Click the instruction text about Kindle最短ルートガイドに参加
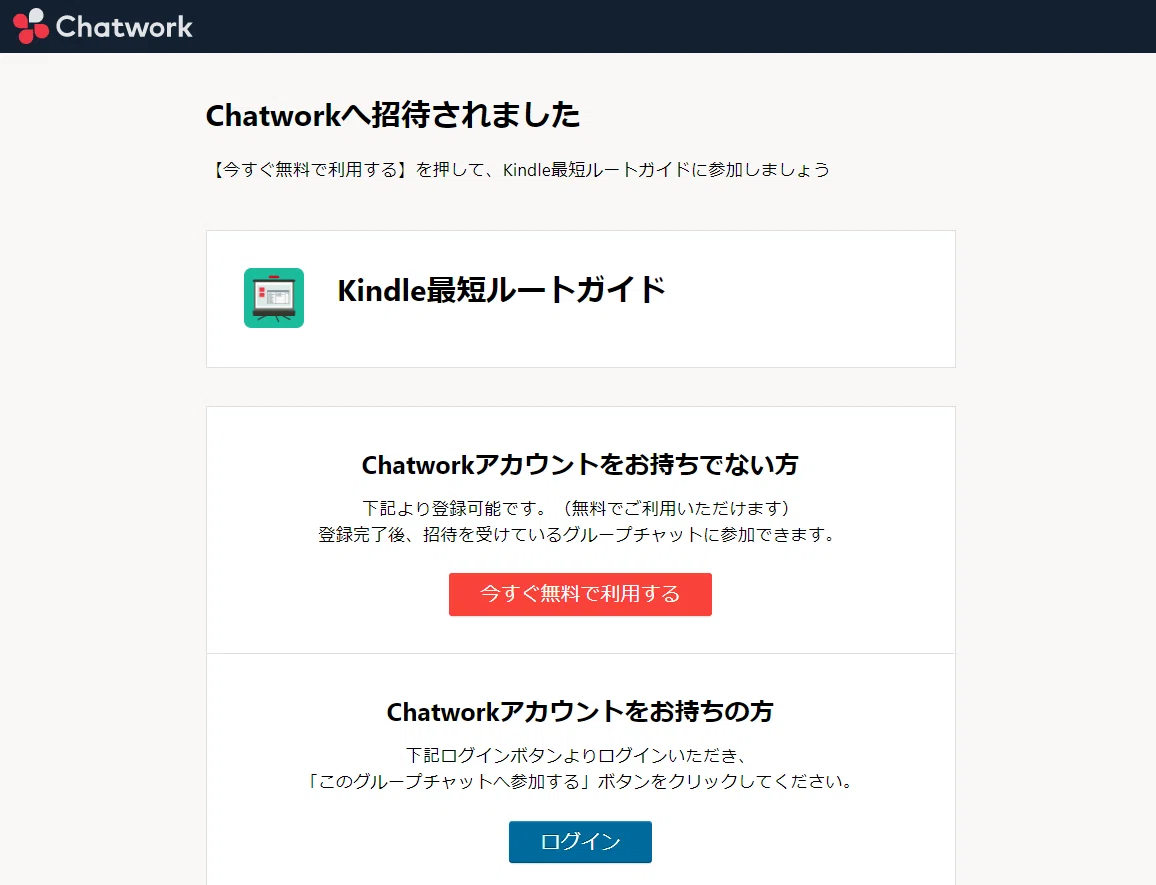This screenshot has height=885, width=1156. [521, 170]
